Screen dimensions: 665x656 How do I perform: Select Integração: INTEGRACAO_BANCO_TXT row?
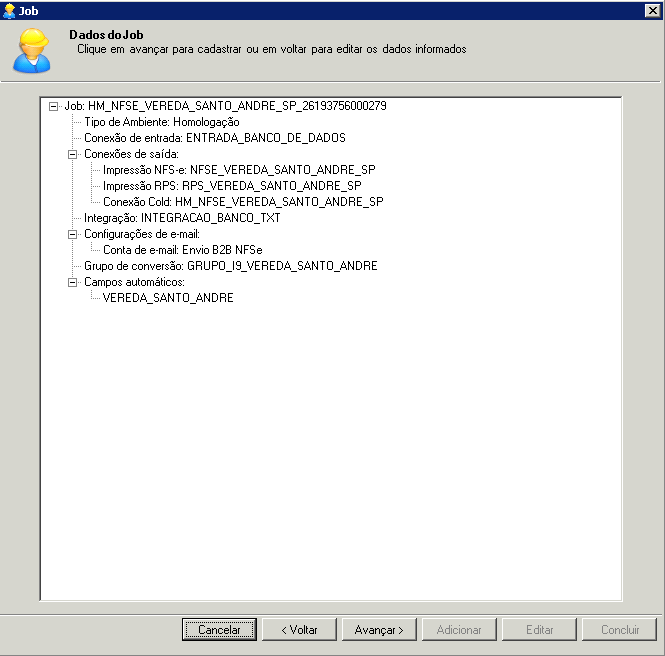tap(182, 218)
